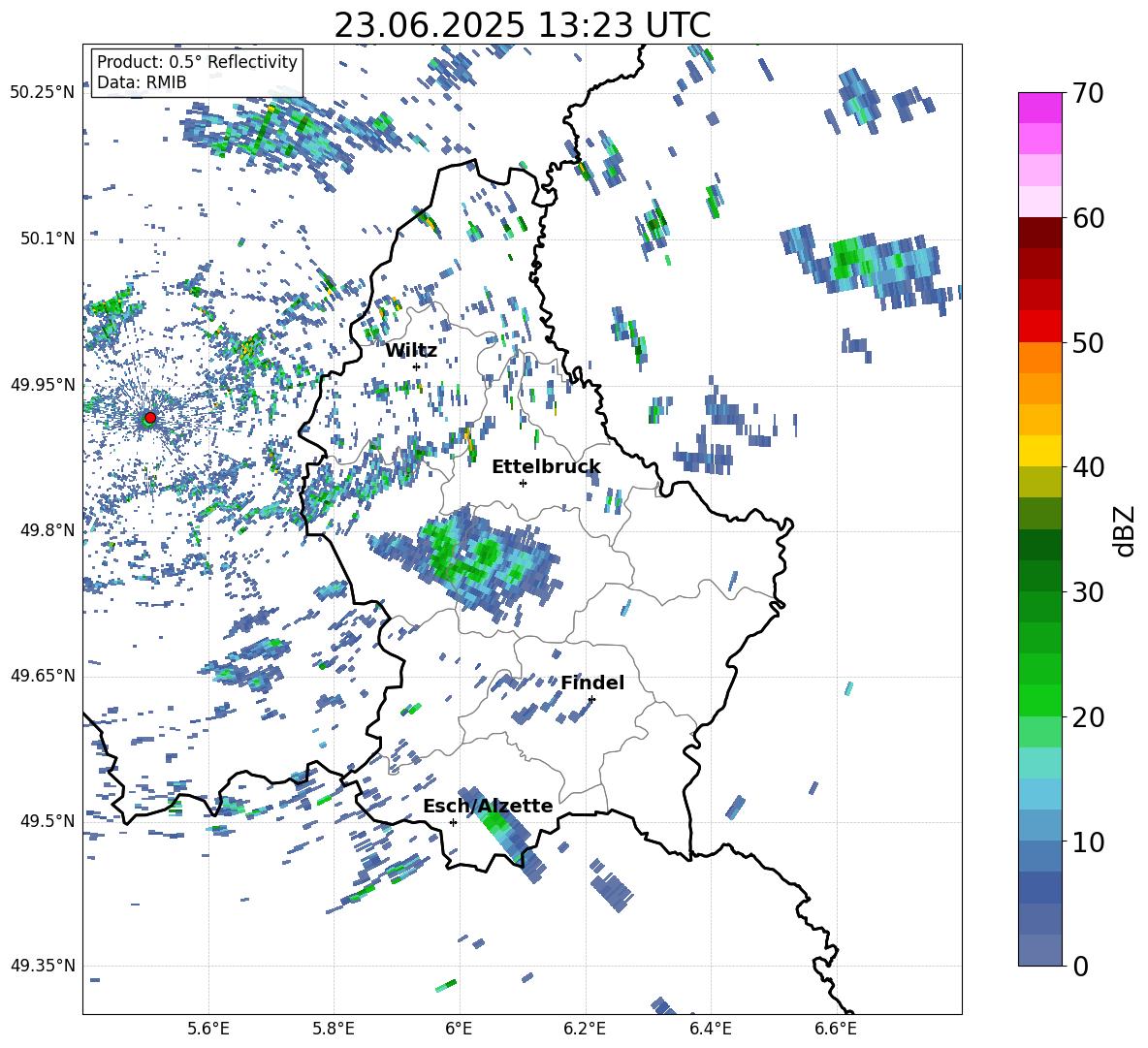Click the 6.4°E longitude label
This screenshot has height=1048, width=1148.
pyautogui.click(x=710, y=1029)
